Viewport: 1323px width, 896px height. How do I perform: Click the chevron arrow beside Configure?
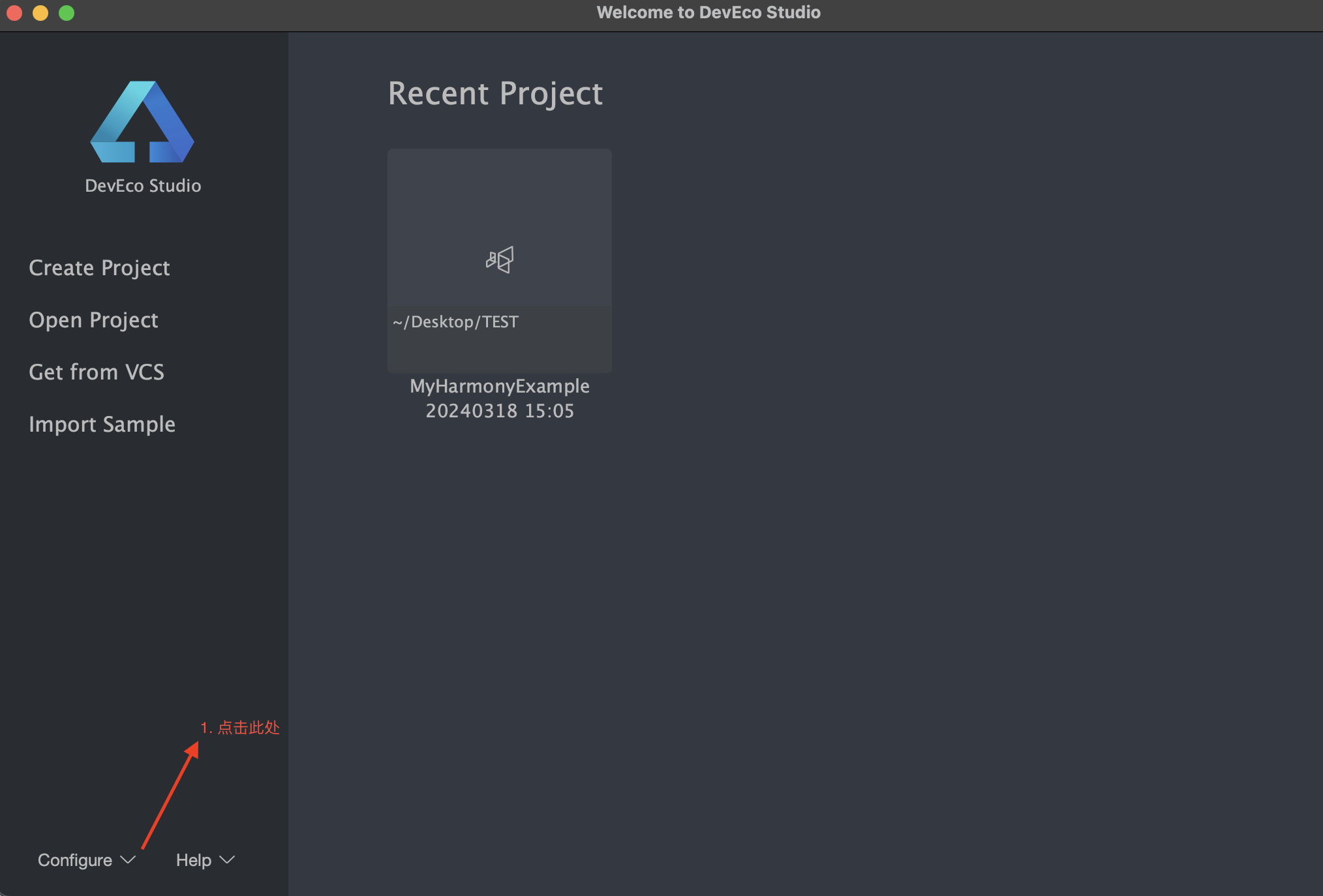point(129,859)
